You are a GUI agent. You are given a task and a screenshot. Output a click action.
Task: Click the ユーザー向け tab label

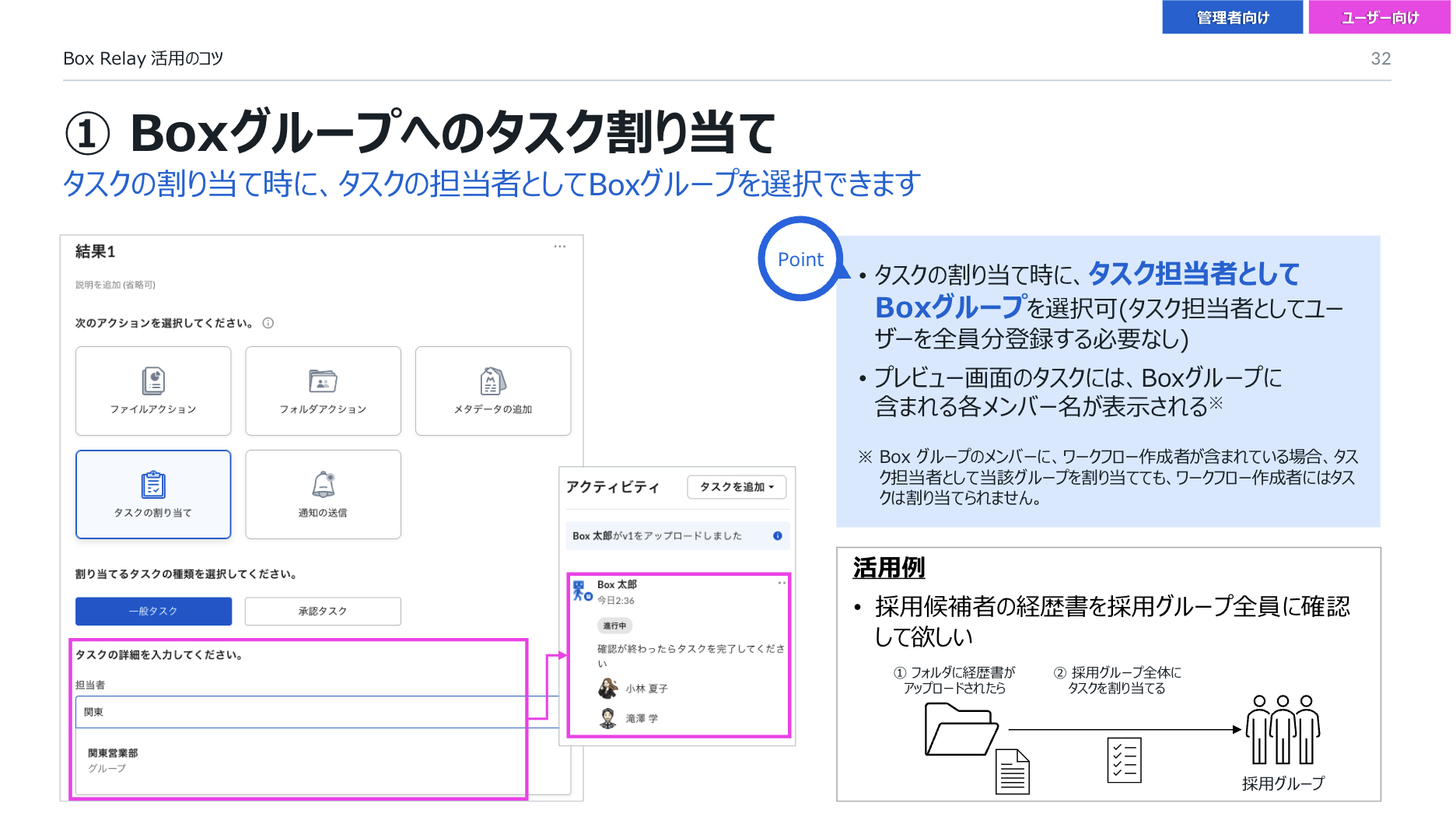click(x=1379, y=17)
